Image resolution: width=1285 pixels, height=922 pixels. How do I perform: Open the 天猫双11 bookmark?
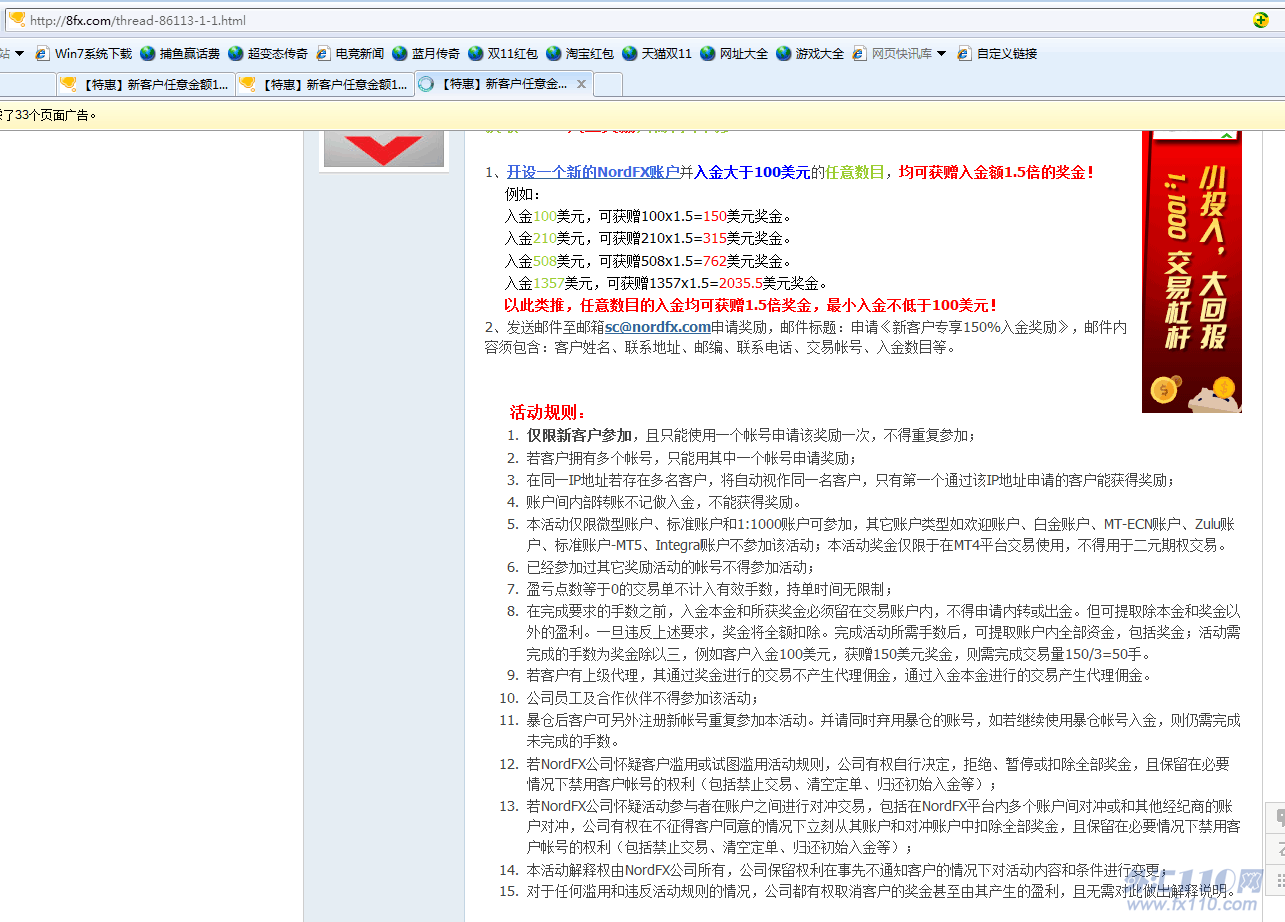pyautogui.click(x=657, y=54)
